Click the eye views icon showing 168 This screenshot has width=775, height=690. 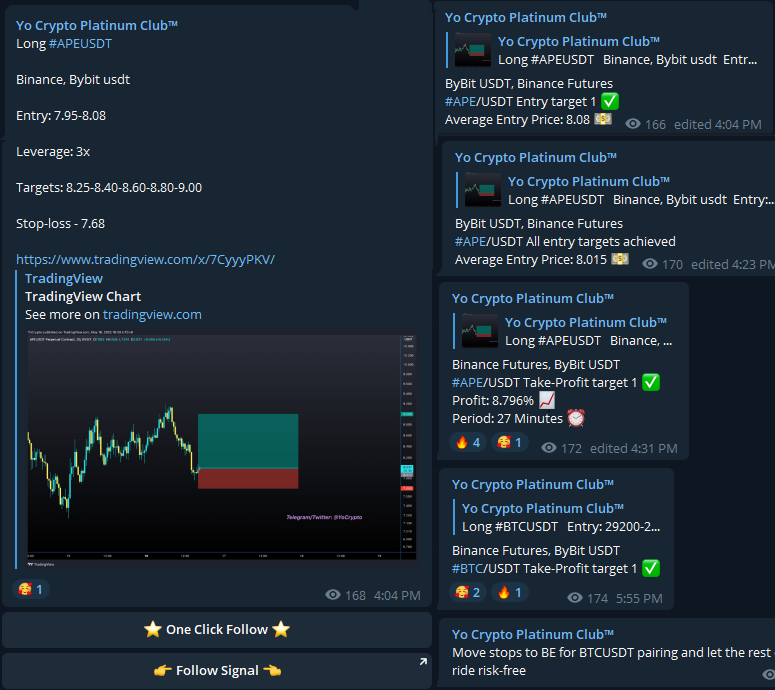click(x=333, y=595)
